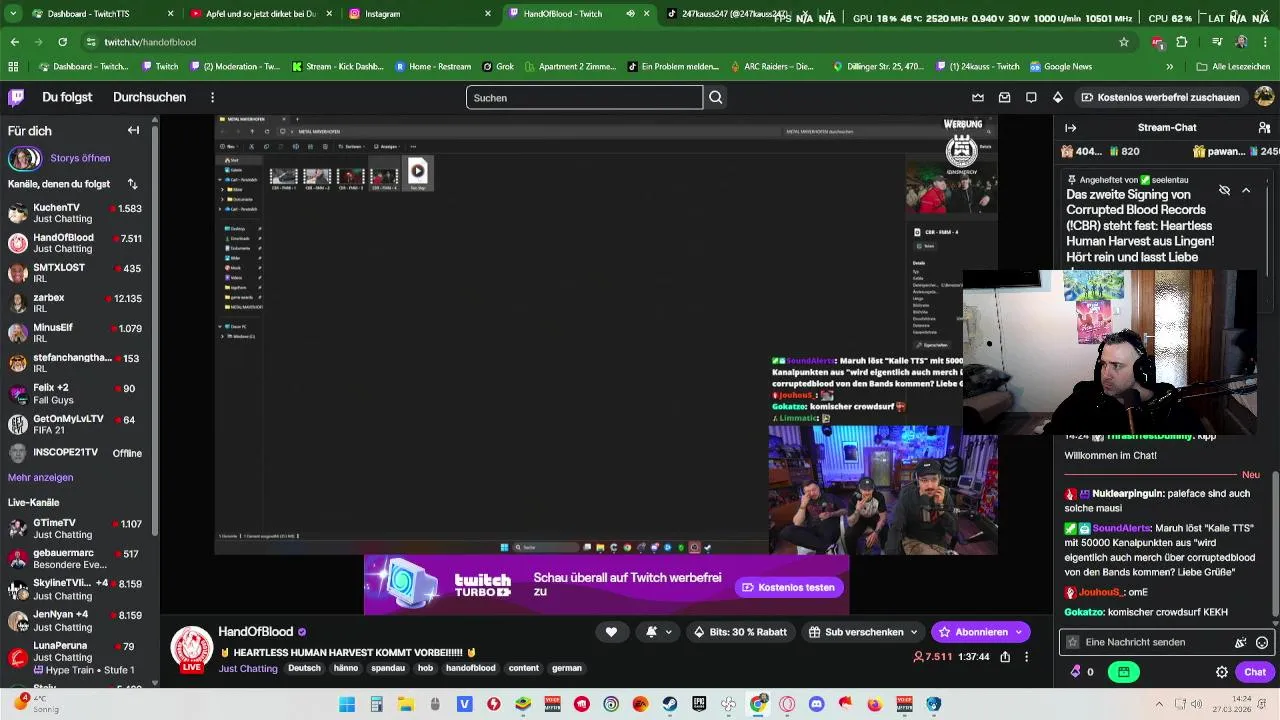Select the 'spandau' stream tag
Screen dimensions: 1280x720
[388, 668]
